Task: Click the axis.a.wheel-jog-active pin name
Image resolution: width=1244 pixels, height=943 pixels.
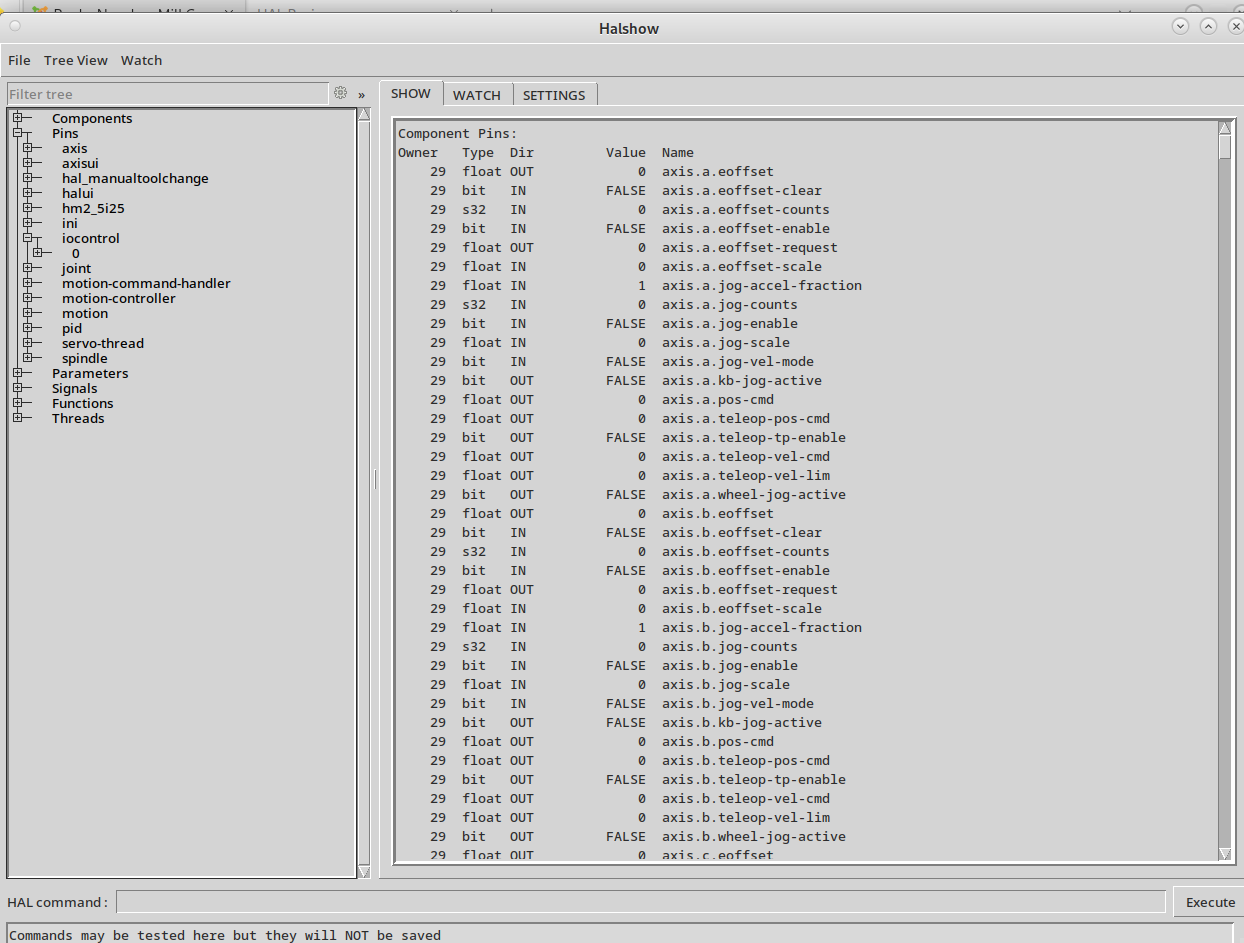Action: (754, 494)
